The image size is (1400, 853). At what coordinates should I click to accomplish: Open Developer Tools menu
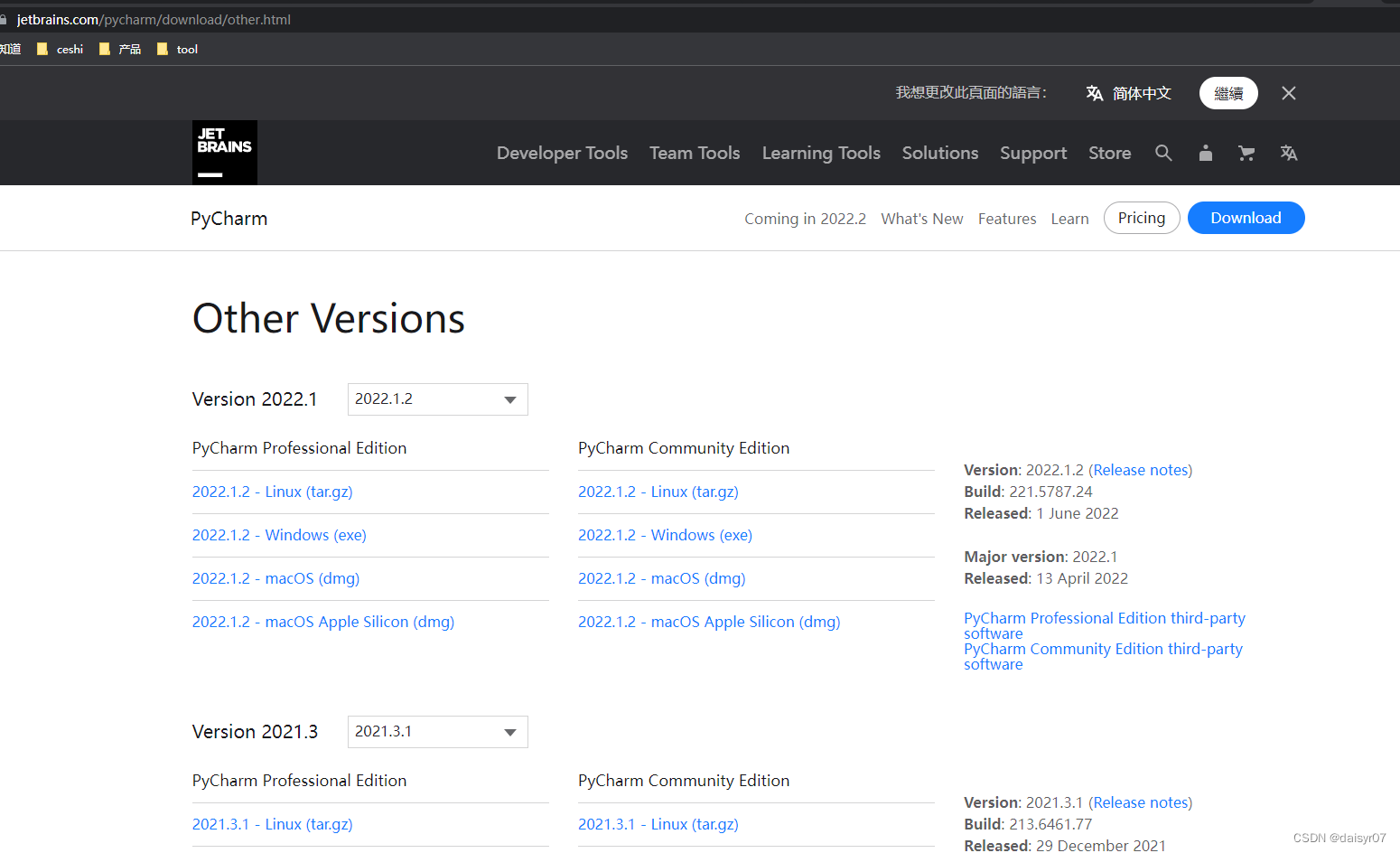562,153
